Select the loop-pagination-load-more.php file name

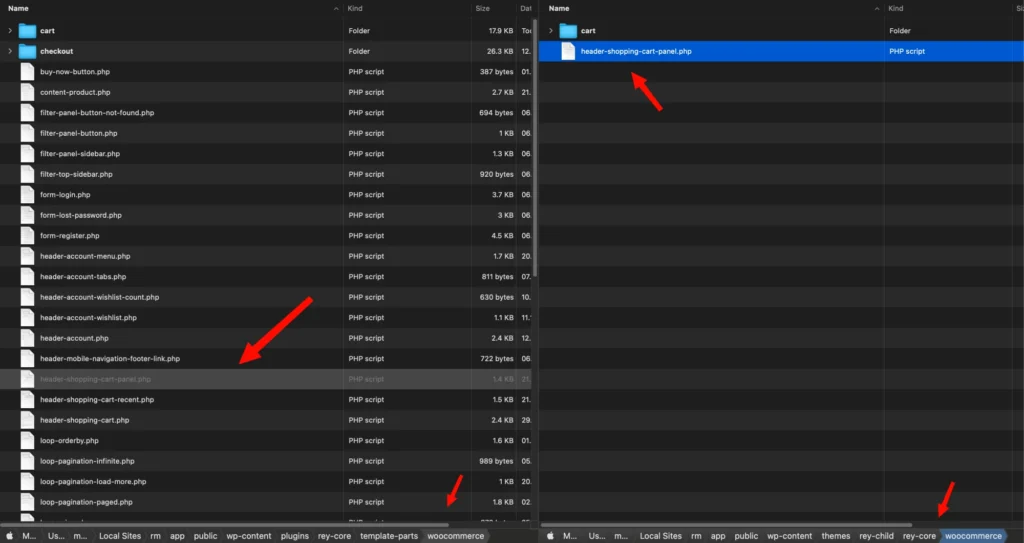93,482
